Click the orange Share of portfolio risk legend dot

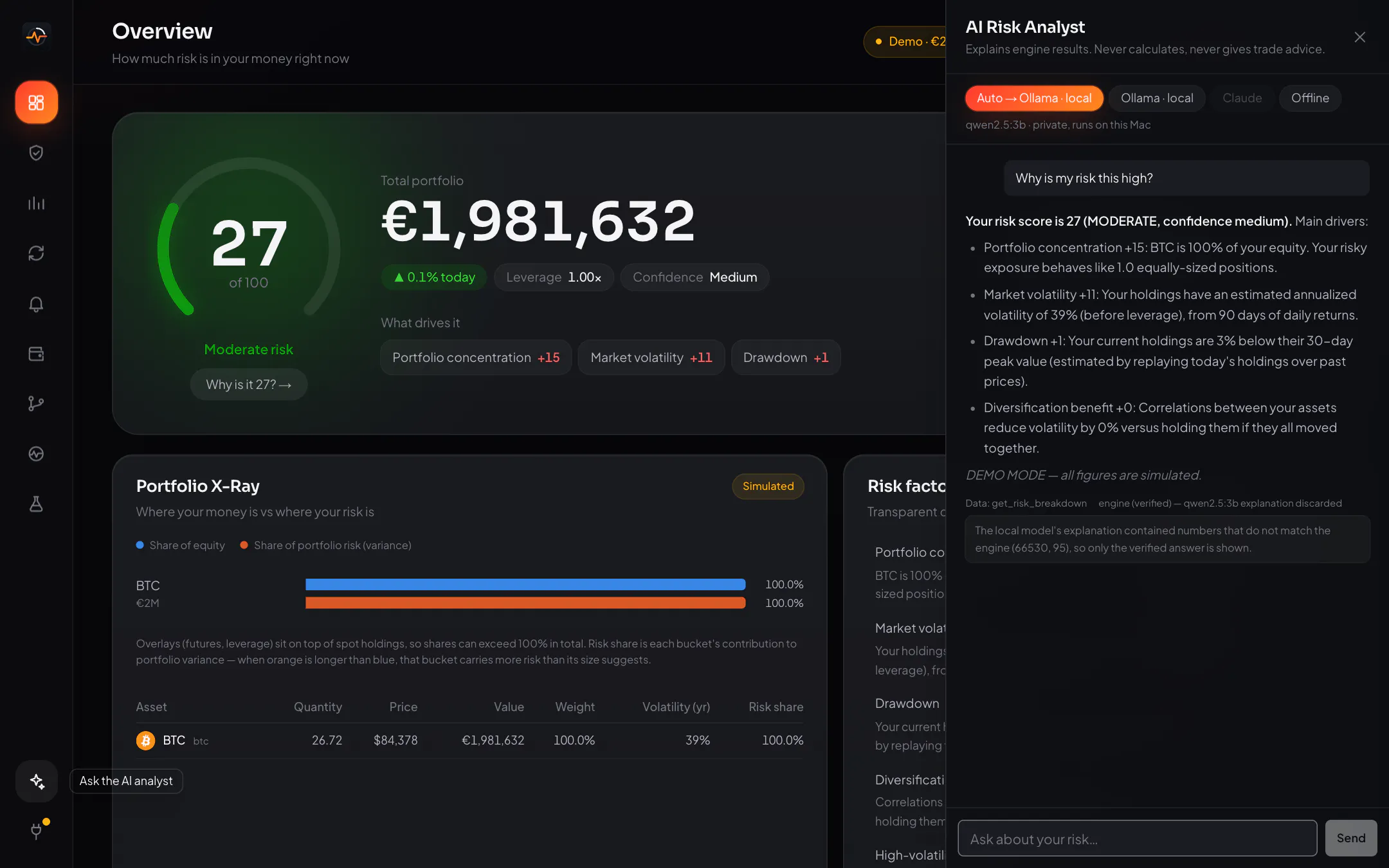pyautogui.click(x=244, y=545)
